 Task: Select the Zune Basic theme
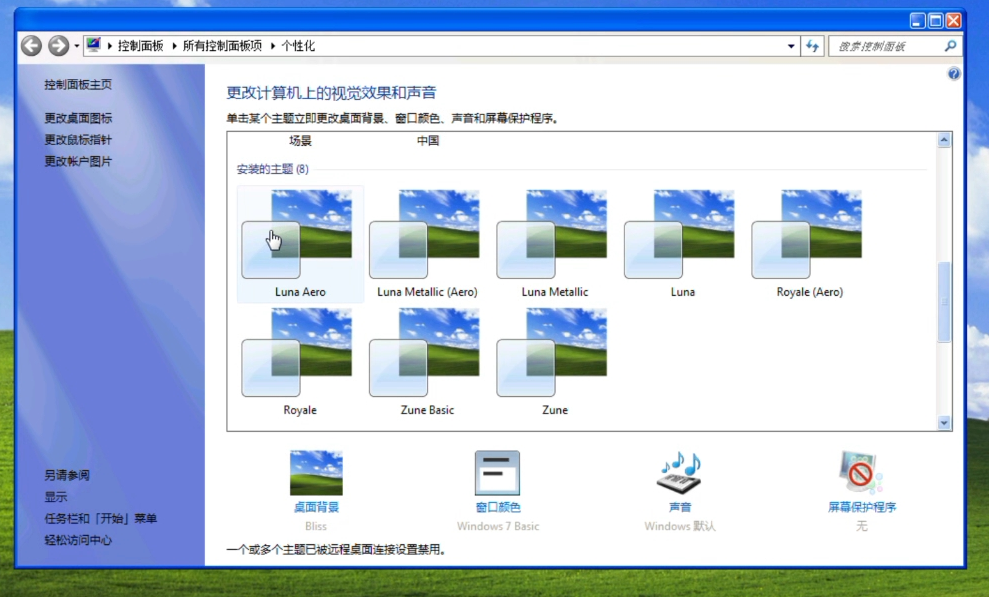click(x=427, y=362)
